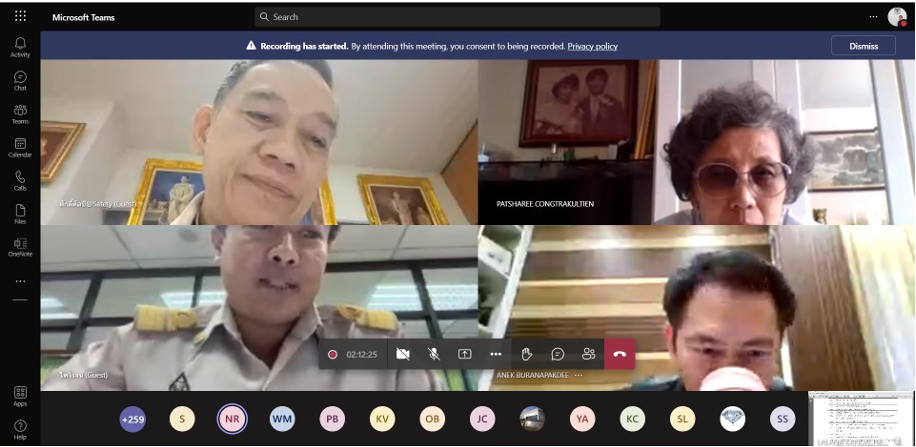
Task: Switch to the Chat tab
Action: point(20,80)
